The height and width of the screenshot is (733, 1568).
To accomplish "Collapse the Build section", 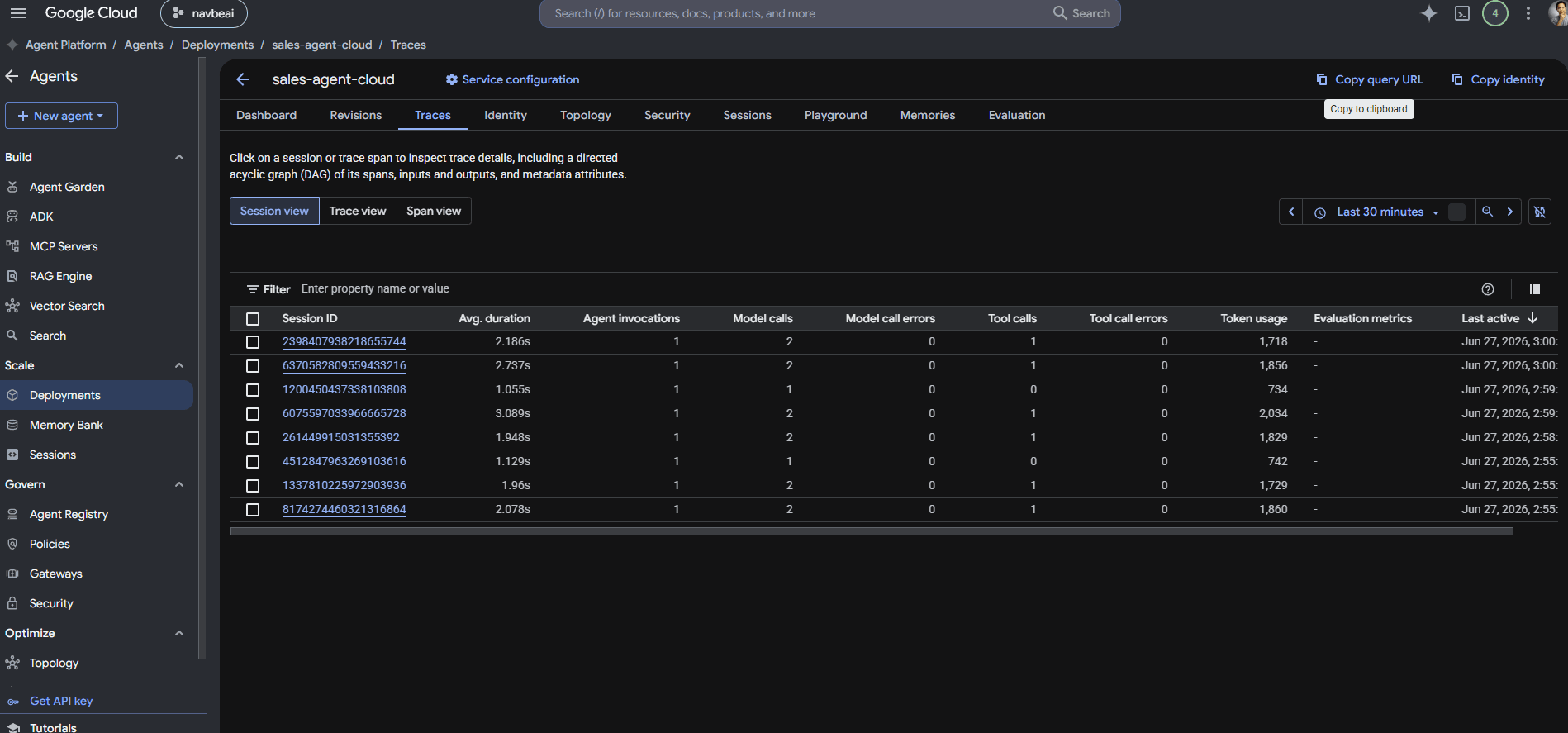I will pyautogui.click(x=179, y=157).
